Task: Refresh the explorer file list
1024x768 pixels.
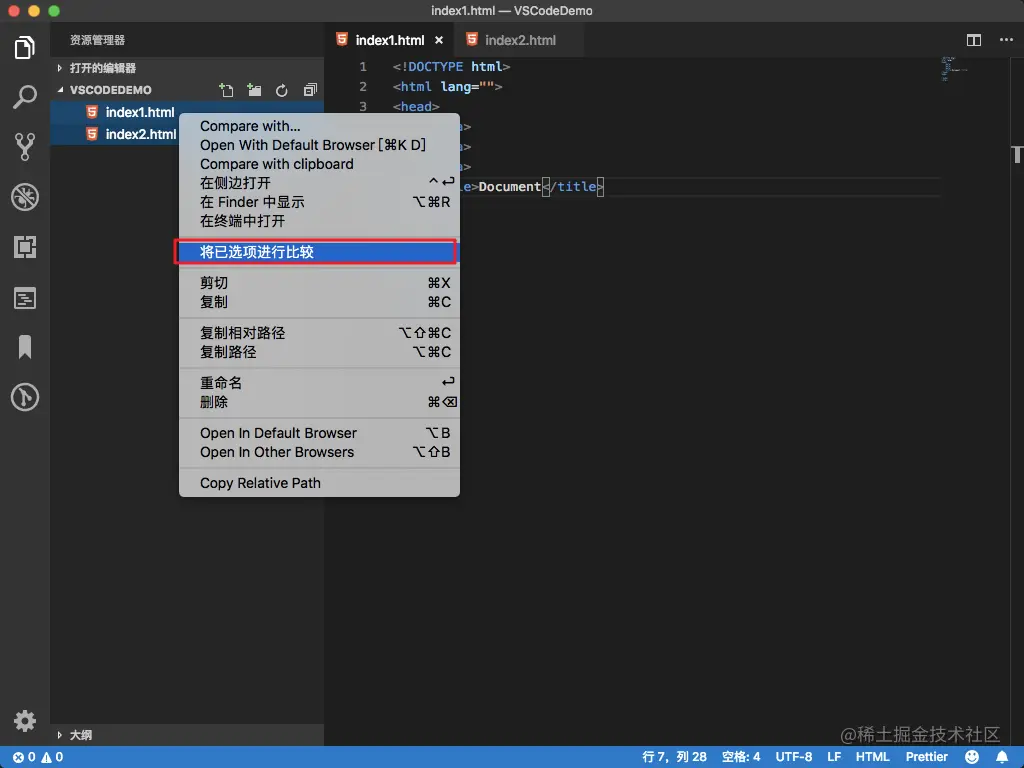Action: (281, 90)
